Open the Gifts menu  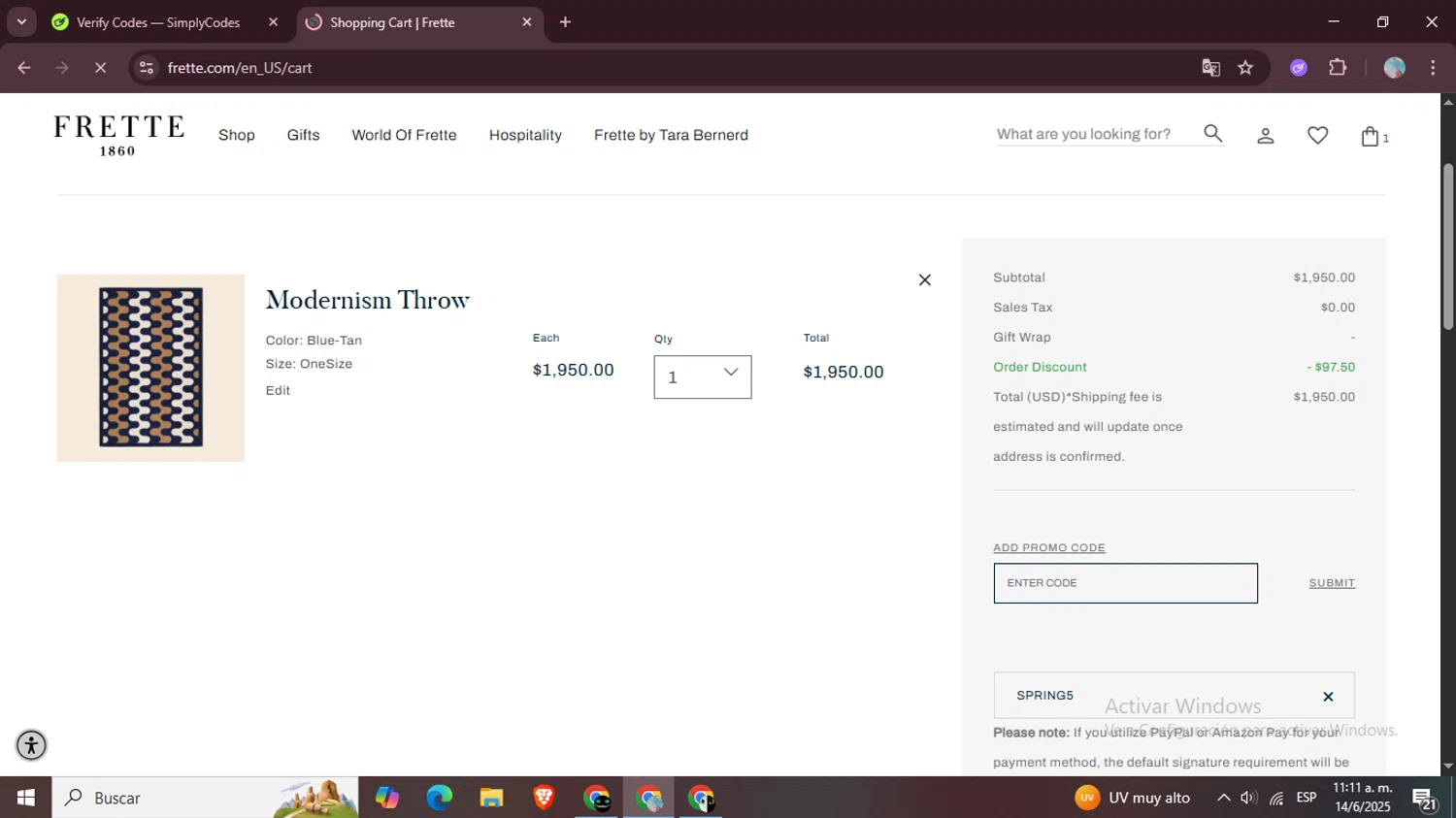coord(303,135)
